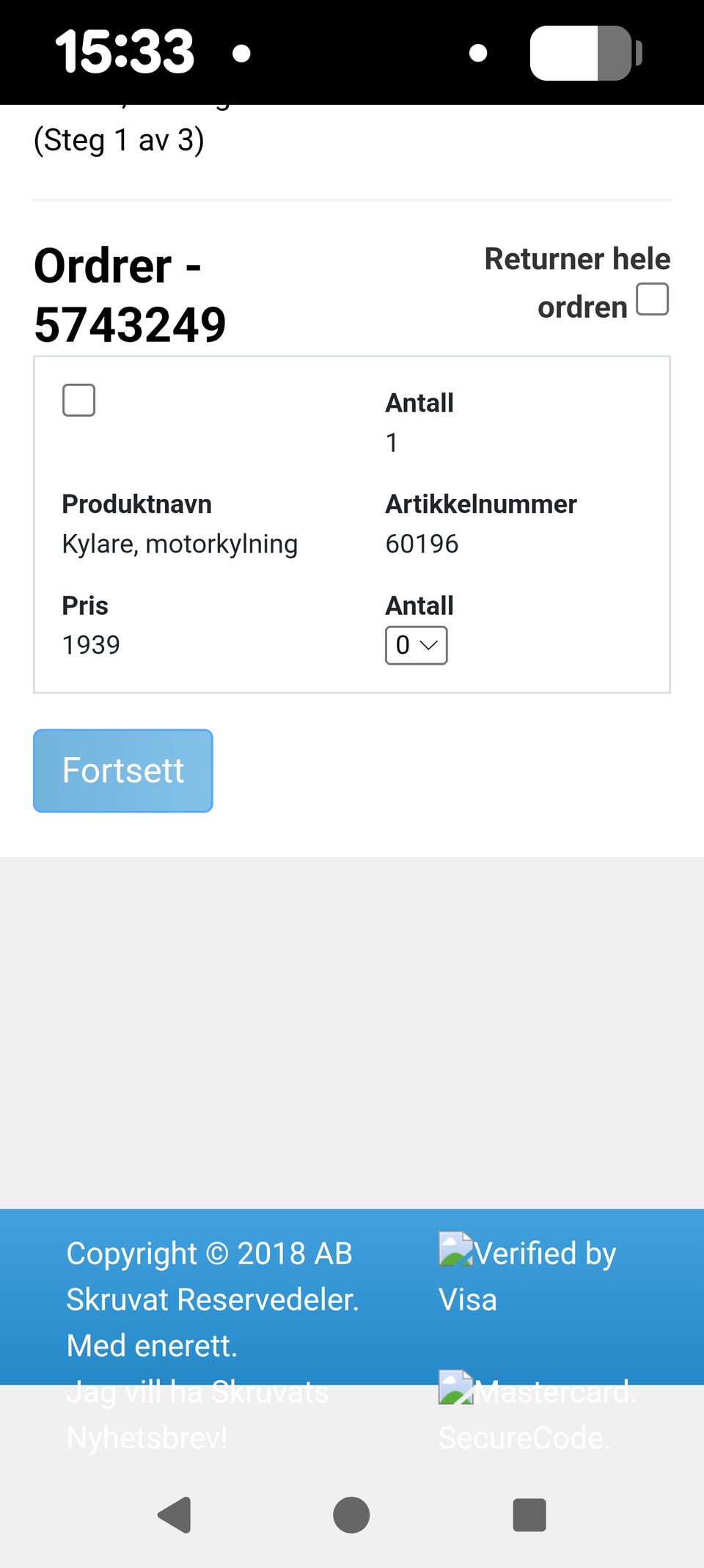
Task: Tap the Mastercard SecureCode text link
Action: click(538, 1415)
